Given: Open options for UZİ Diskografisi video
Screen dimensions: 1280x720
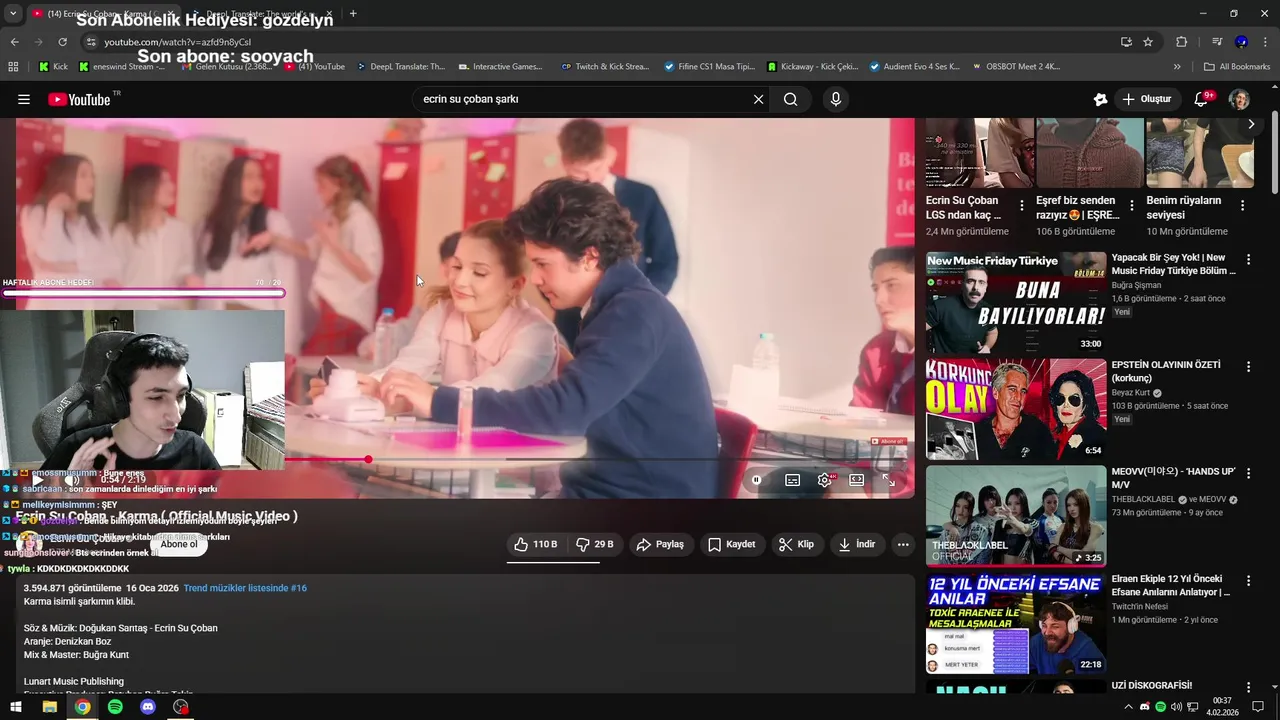Looking at the screenshot, I should click(x=1248, y=687).
